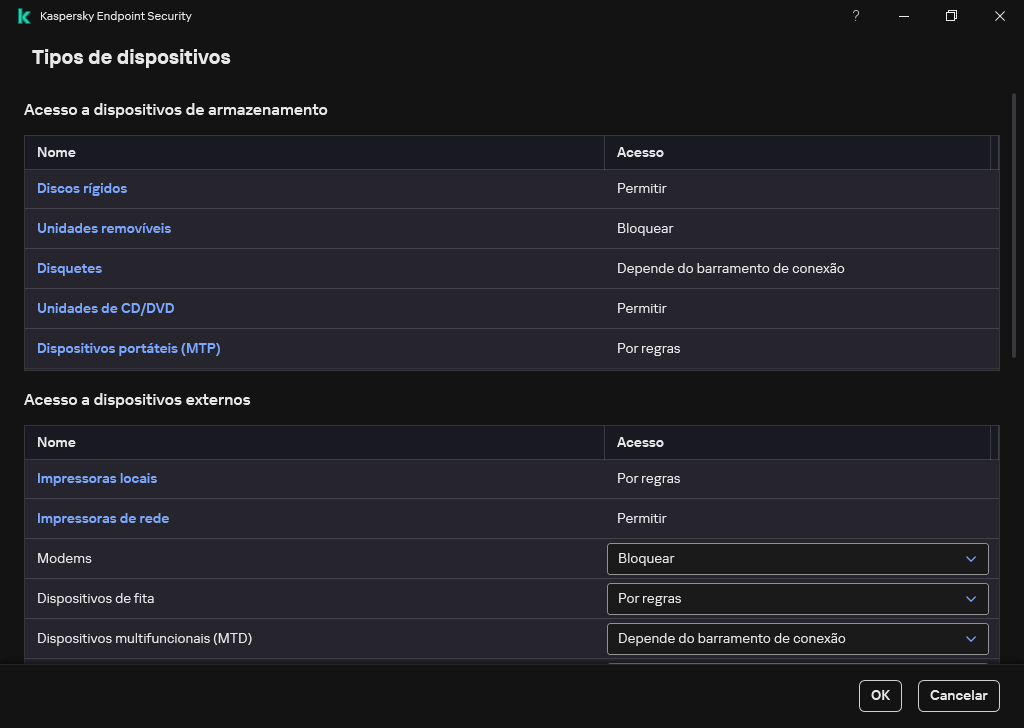Open the Impressoras de rede settings
This screenshot has width=1024, height=728.
click(102, 518)
